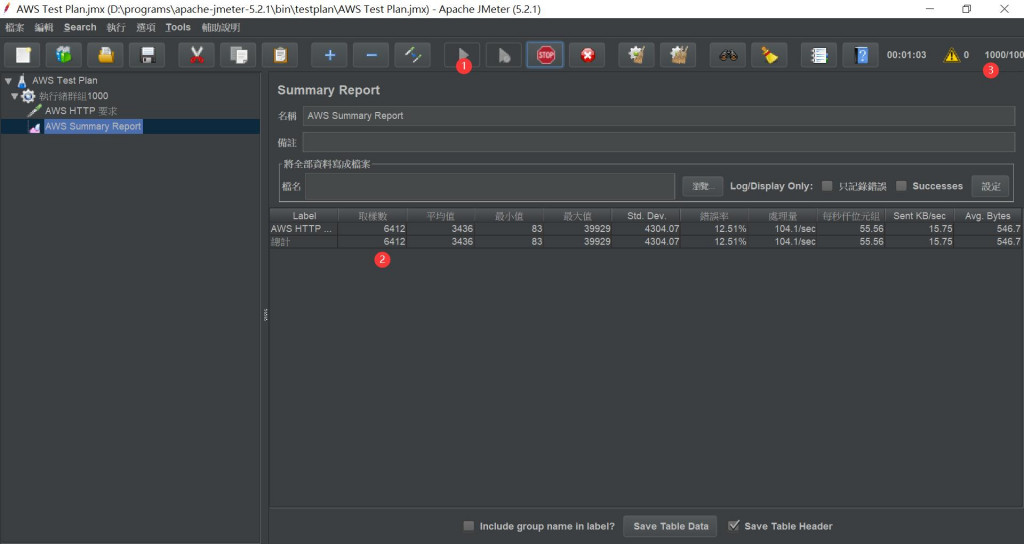1024x544 pixels.
Task: Click the Shutdown red X icon
Action: 587,56
